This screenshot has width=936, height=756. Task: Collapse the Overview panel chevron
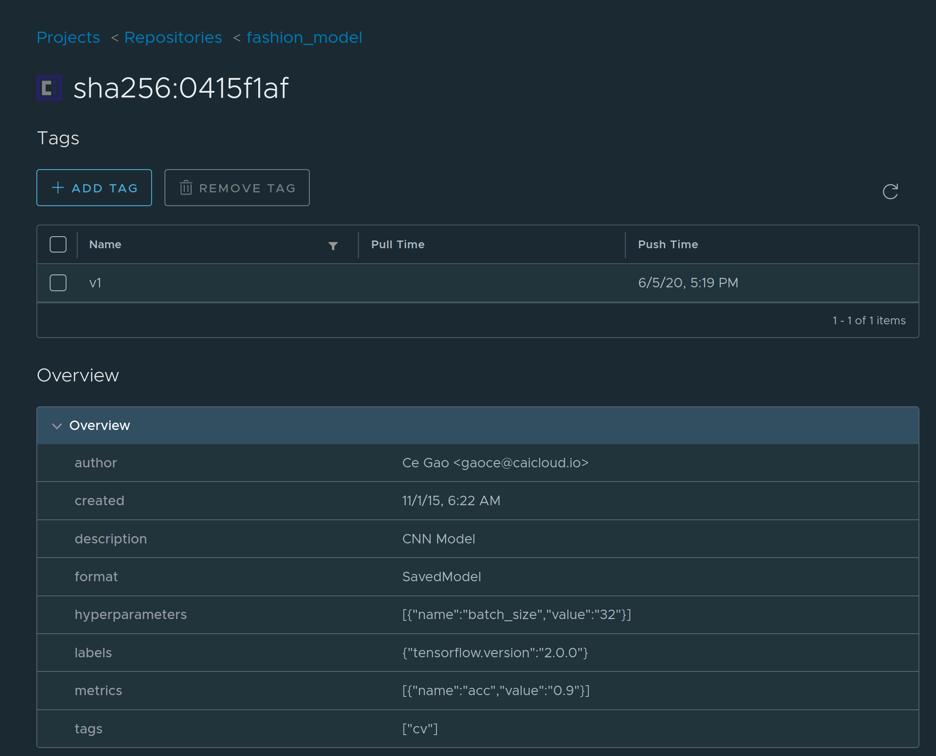click(x=57, y=426)
